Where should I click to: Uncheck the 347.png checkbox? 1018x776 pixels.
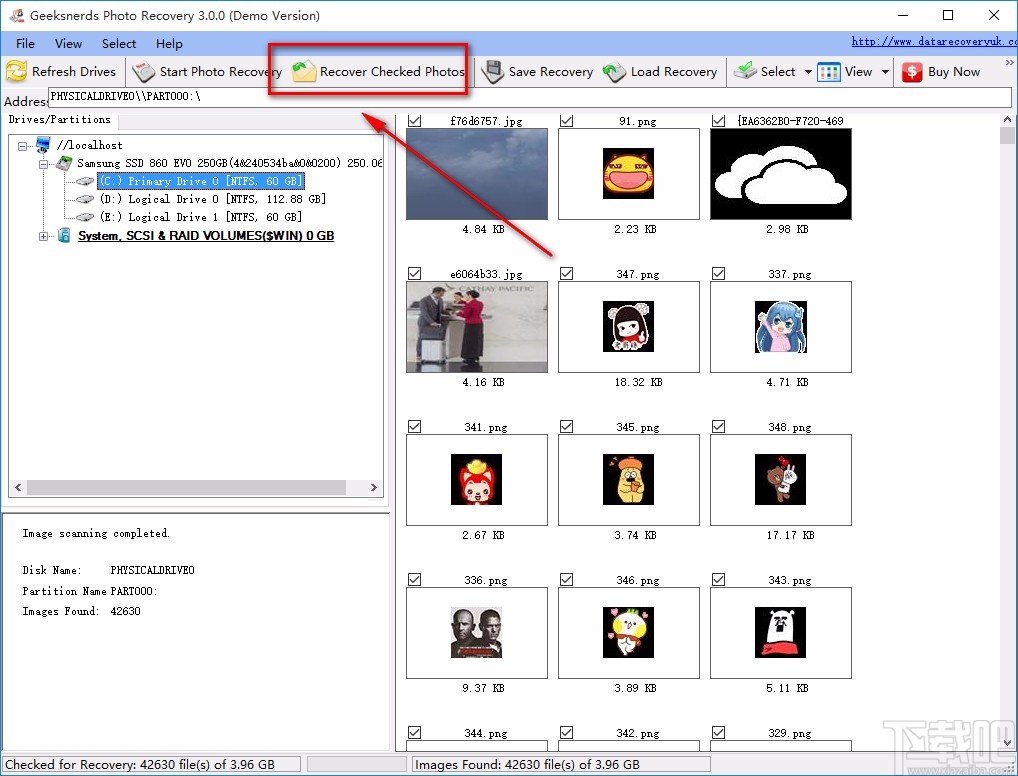pos(566,273)
